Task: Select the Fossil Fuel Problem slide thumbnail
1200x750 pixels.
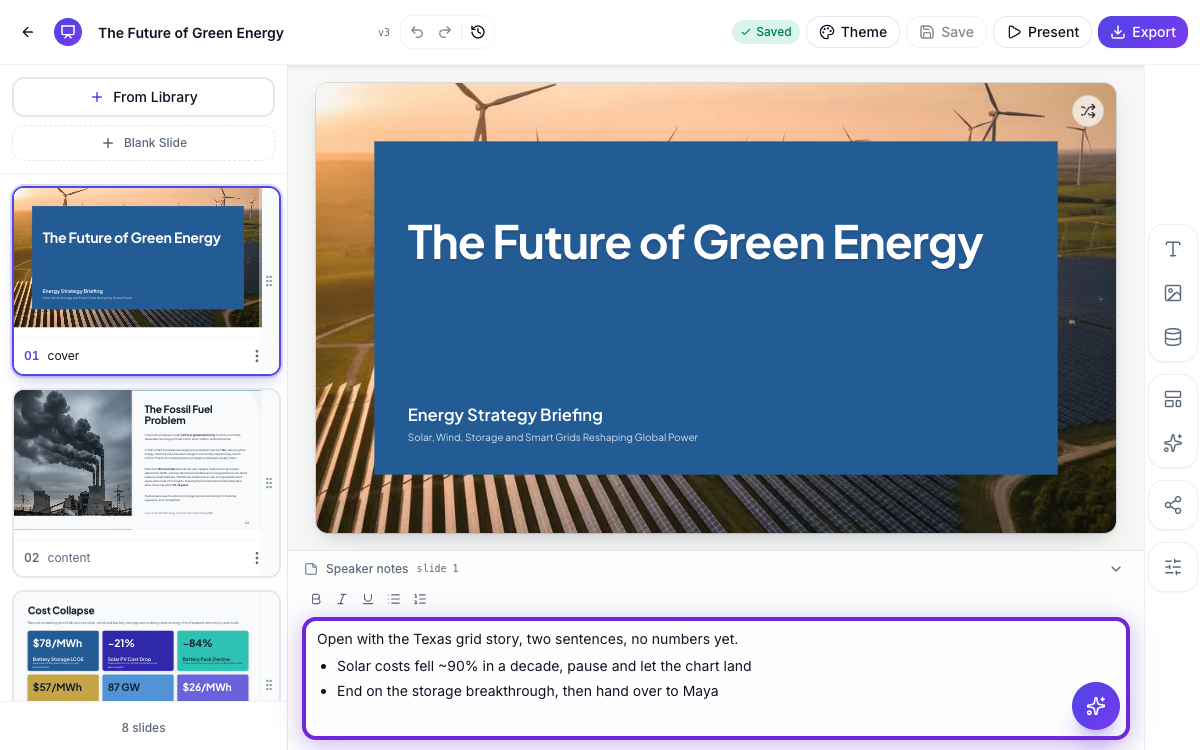Action: [138, 460]
